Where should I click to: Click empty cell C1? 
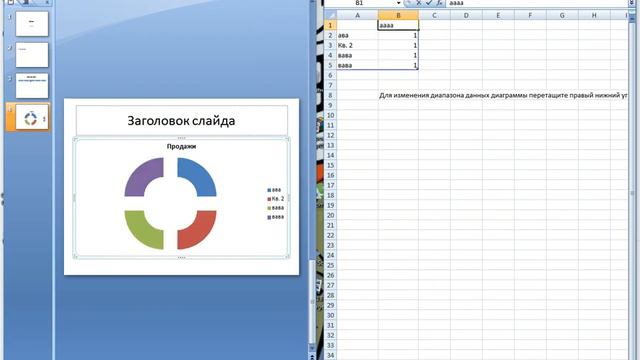click(434, 25)
